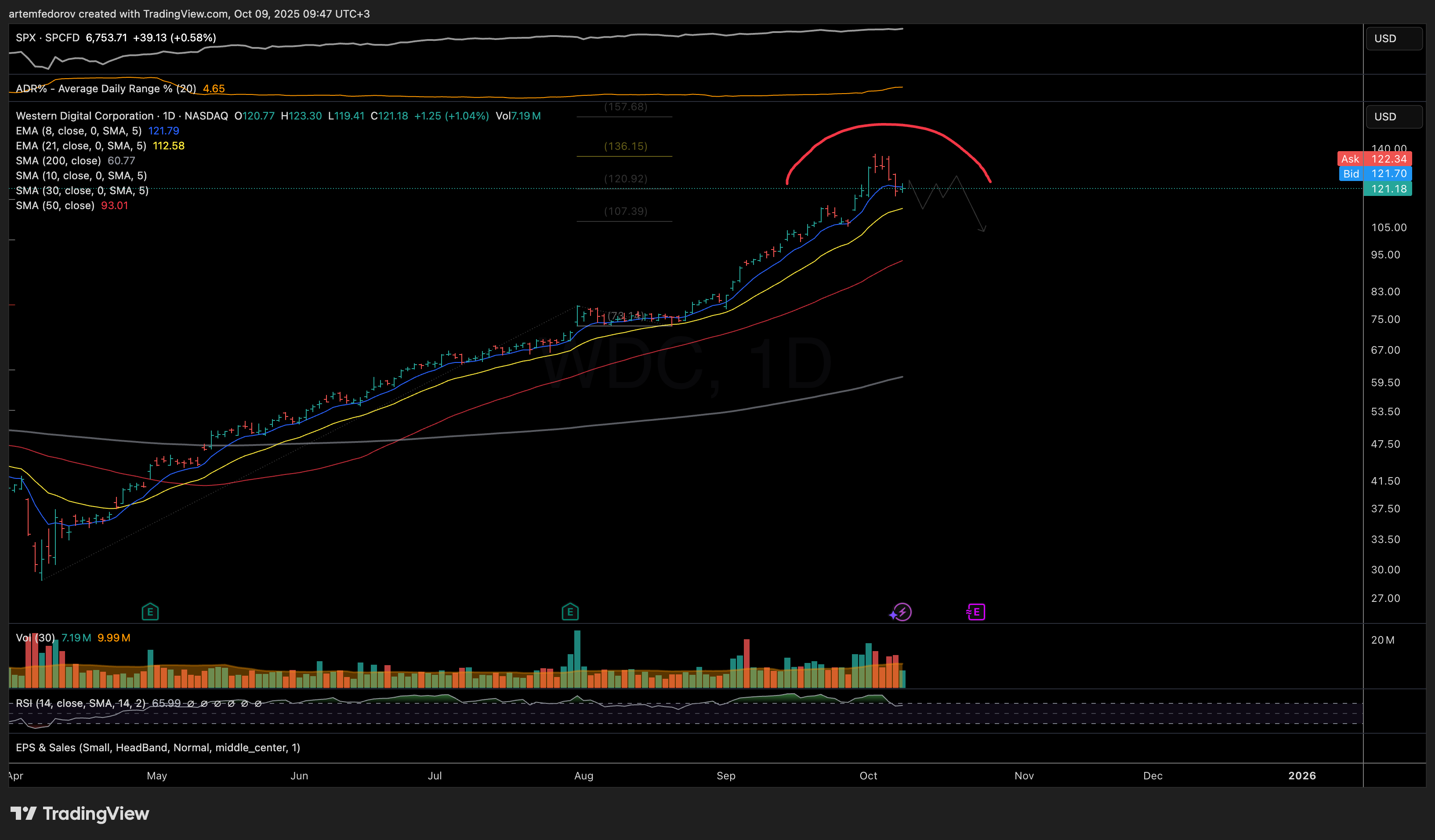This screenshot has width=1435, height=840.
Task: Click the Ask 122.34 price label
Action: pos(1375,159)
